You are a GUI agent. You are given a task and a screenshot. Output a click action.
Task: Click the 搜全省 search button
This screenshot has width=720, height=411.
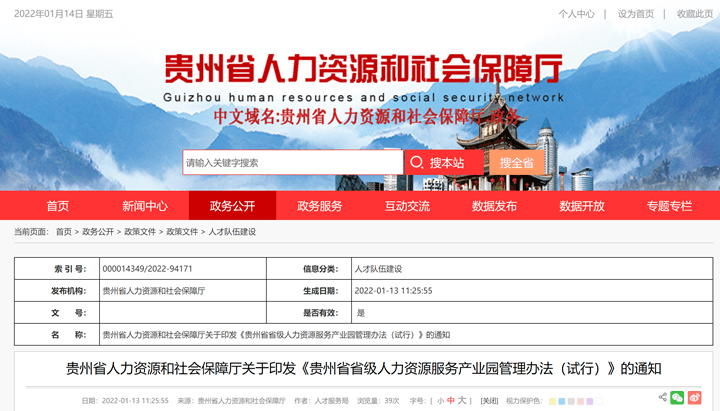517,163
